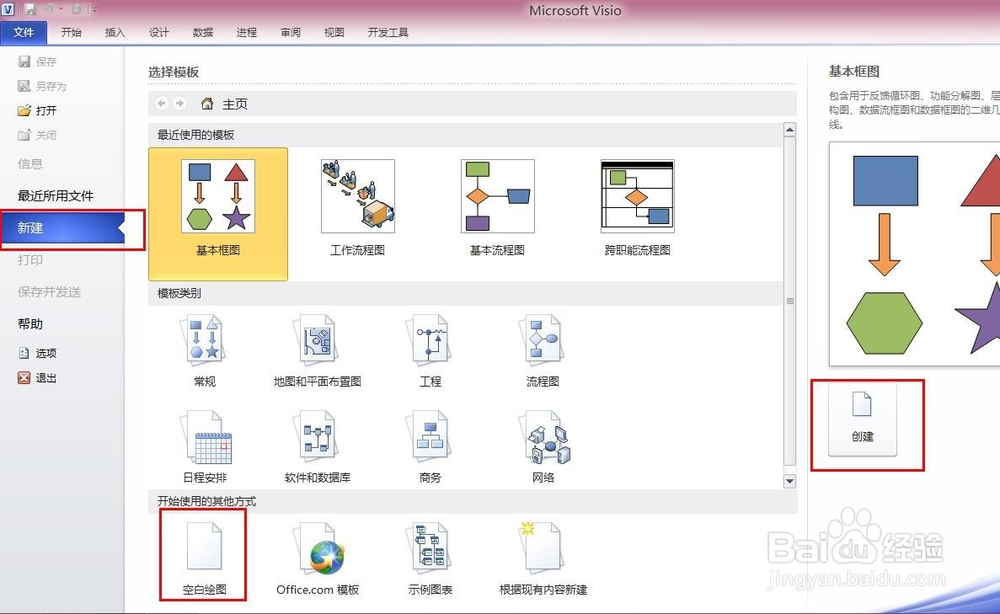Click the 创建 button
Viewport: 1000px width, 614px height.
862,419
